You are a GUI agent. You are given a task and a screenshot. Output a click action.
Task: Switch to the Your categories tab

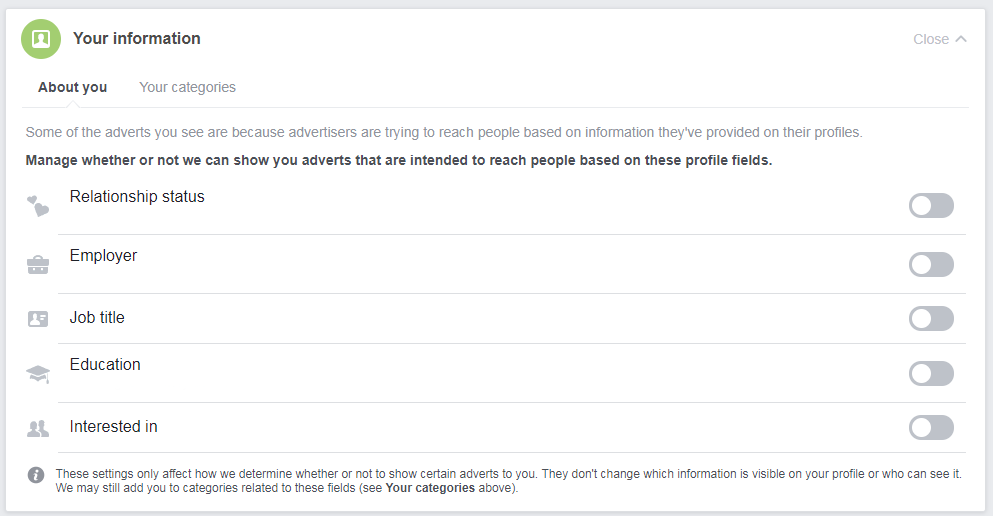tap(187, 87)
